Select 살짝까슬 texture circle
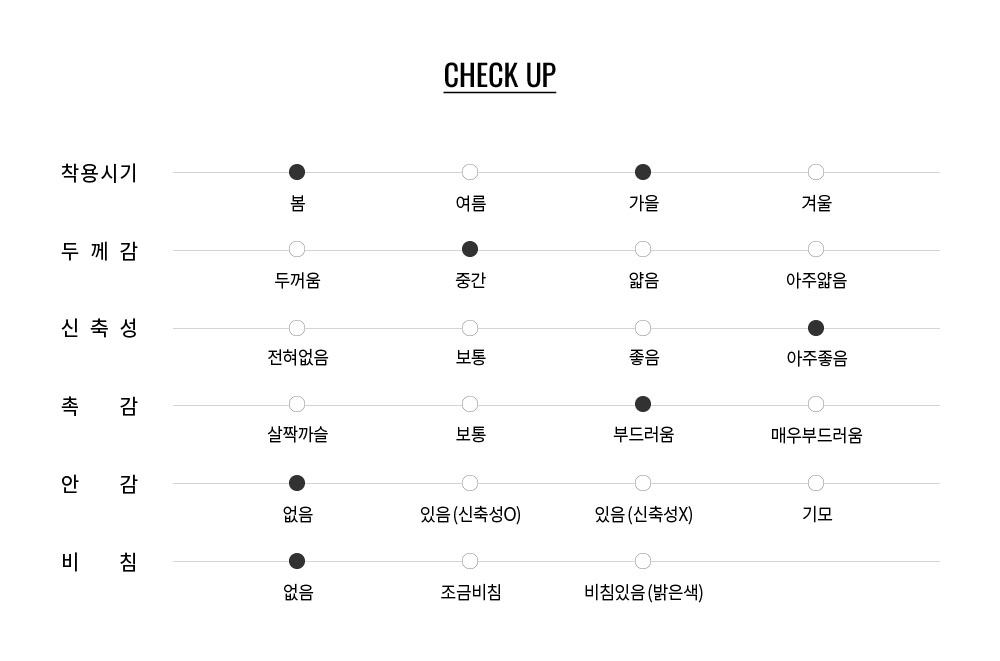The image size is (1000, 661). (297, 404)
